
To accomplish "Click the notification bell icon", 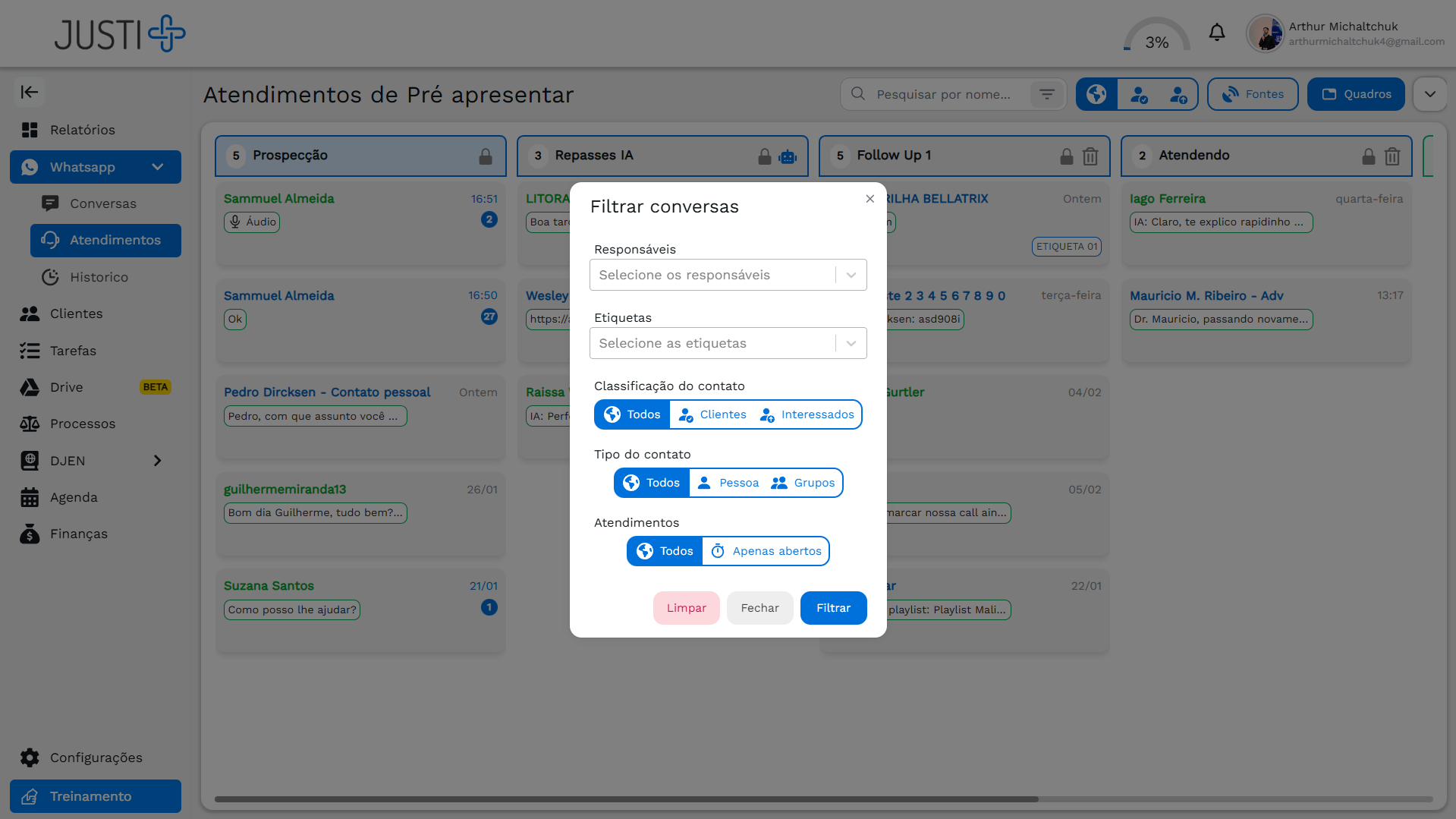I will [1217, 32].
